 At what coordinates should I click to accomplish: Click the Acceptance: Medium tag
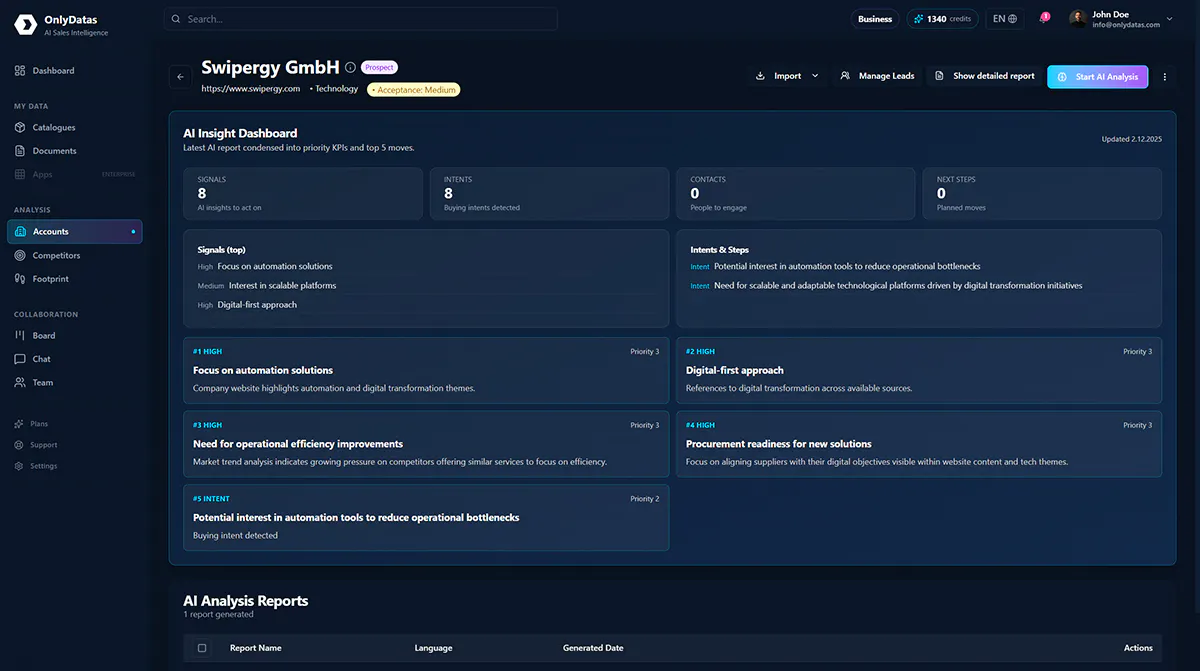[x=414, y=90]
